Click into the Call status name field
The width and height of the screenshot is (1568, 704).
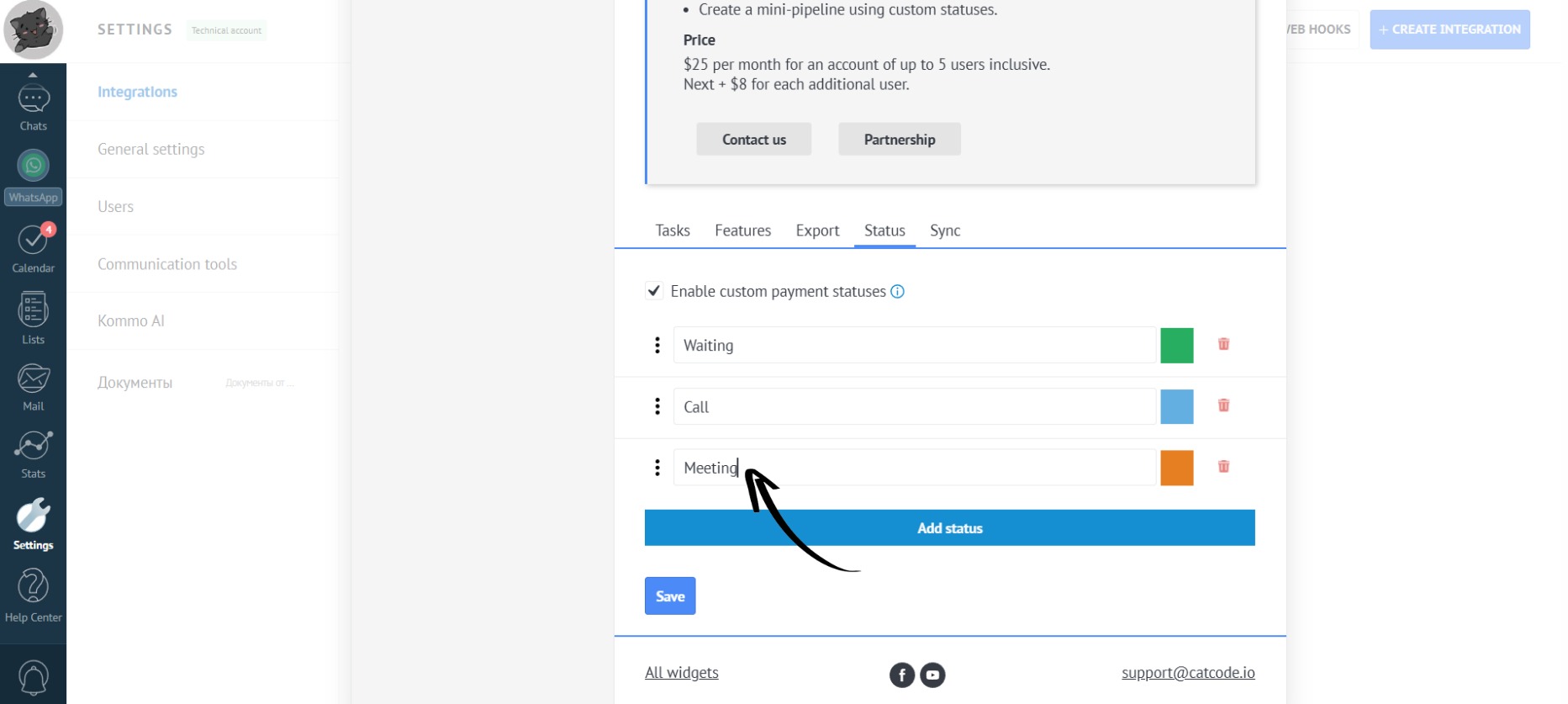[914, 407]
